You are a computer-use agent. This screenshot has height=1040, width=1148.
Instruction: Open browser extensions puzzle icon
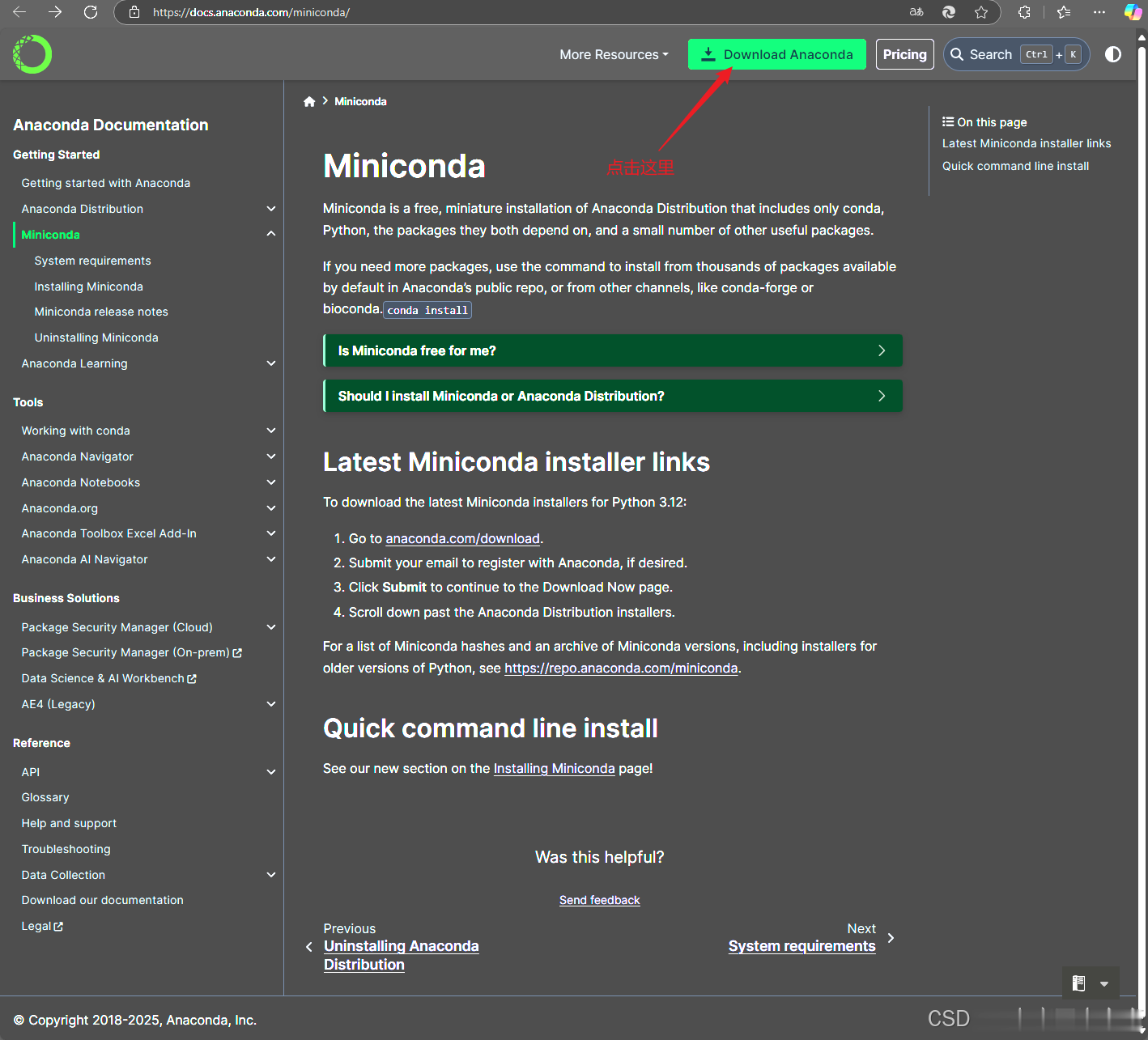[x=1024, y=12]
